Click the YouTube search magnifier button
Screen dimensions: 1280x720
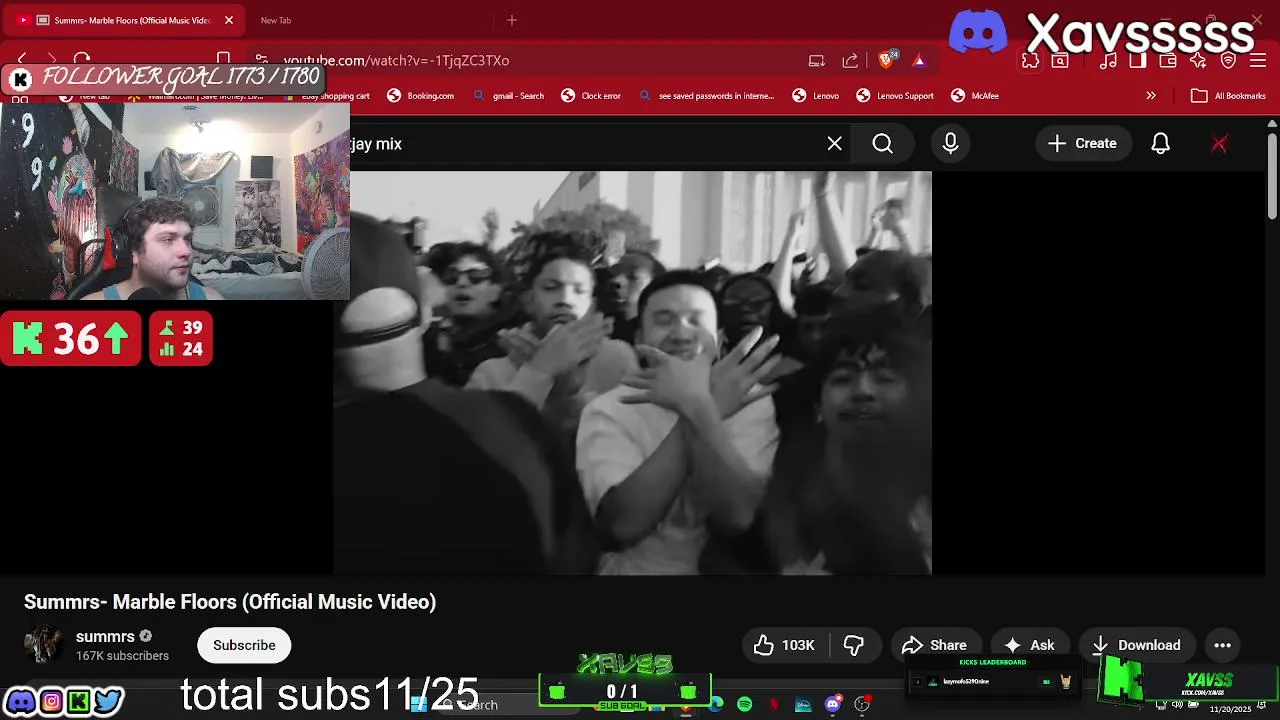point(882,144)
